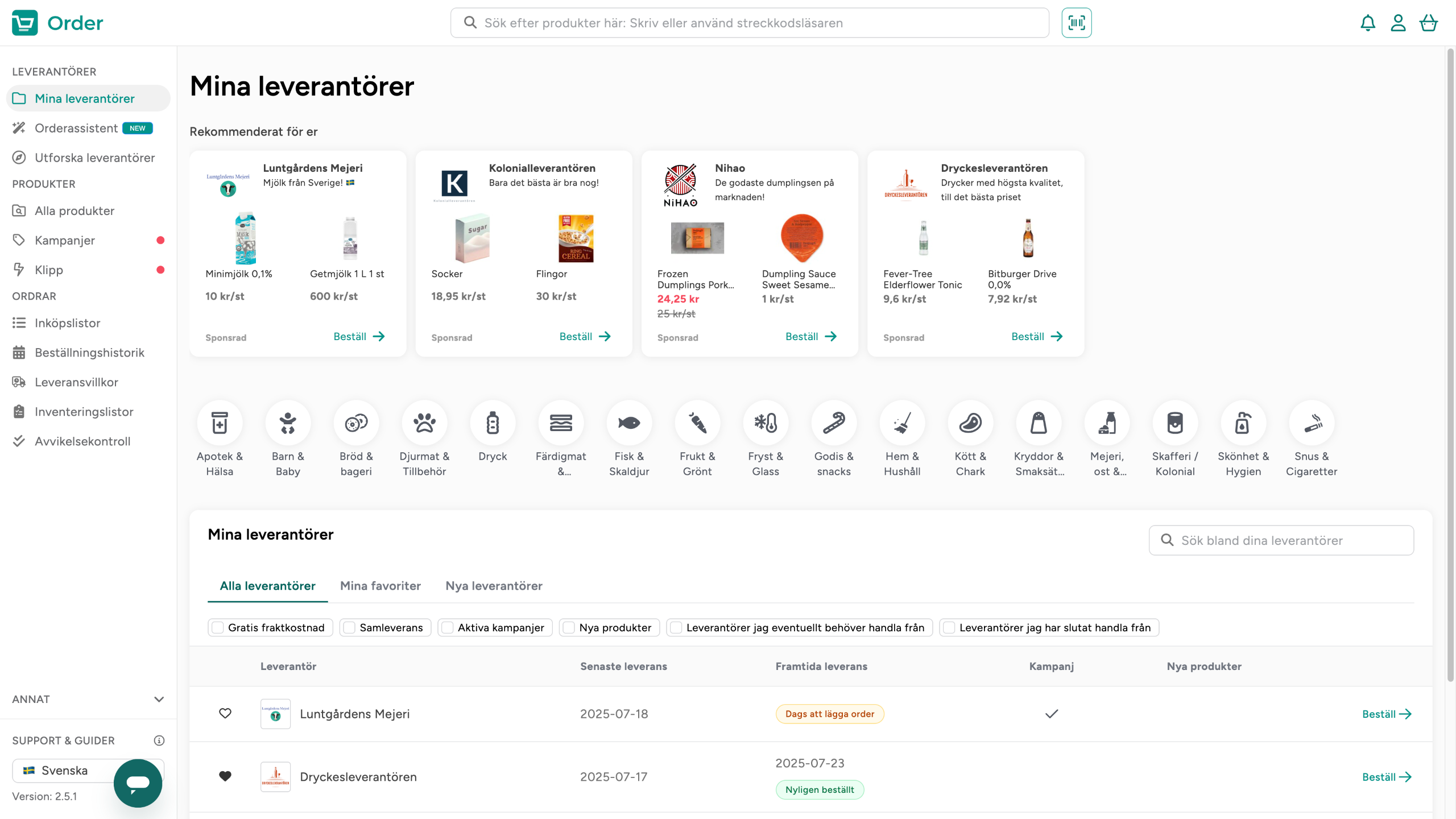Select the Fisk & Skaldjur category icon
Viewport: 1456px width, 819px height.
(x=629, y=423)
